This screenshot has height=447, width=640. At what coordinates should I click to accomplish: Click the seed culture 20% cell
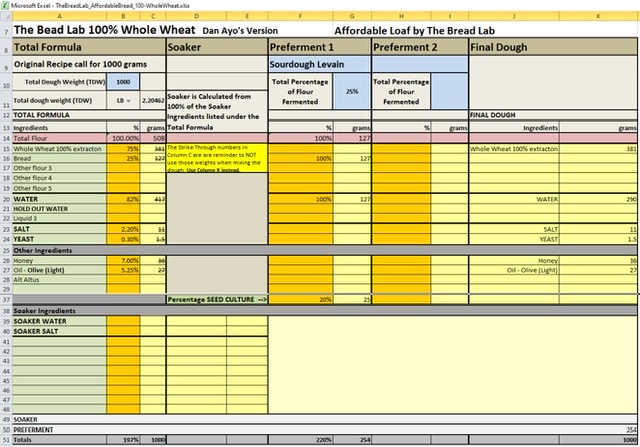[300, 300]
